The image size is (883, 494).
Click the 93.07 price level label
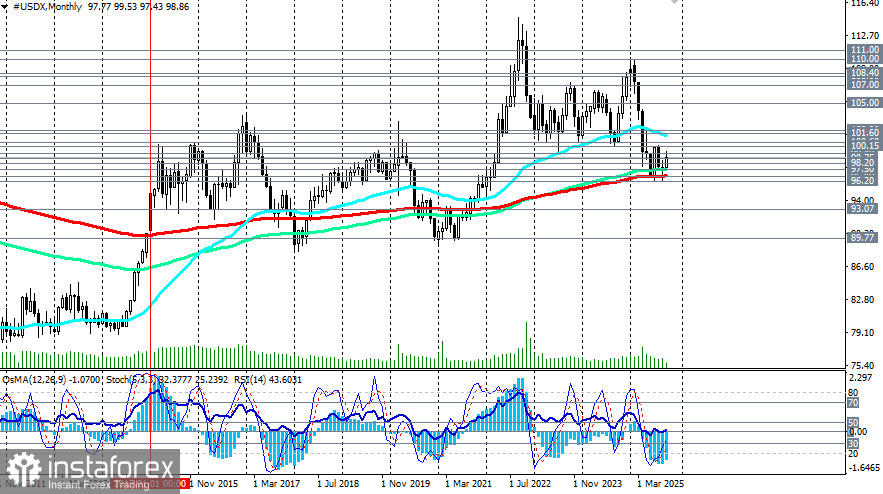(x=864, y=209)
